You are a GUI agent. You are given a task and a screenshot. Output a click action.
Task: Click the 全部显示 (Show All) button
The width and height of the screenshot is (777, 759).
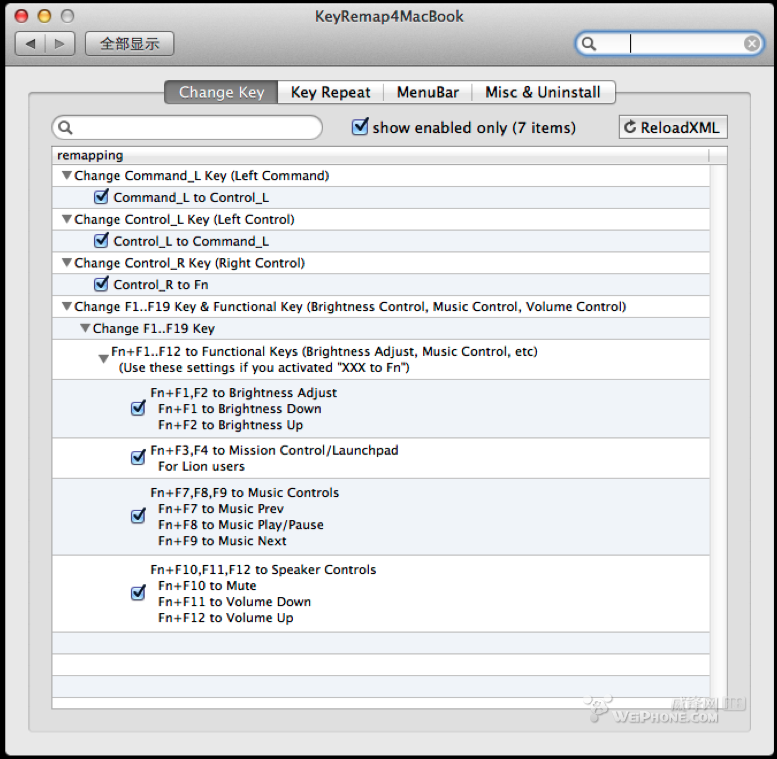tap(129, 44)
